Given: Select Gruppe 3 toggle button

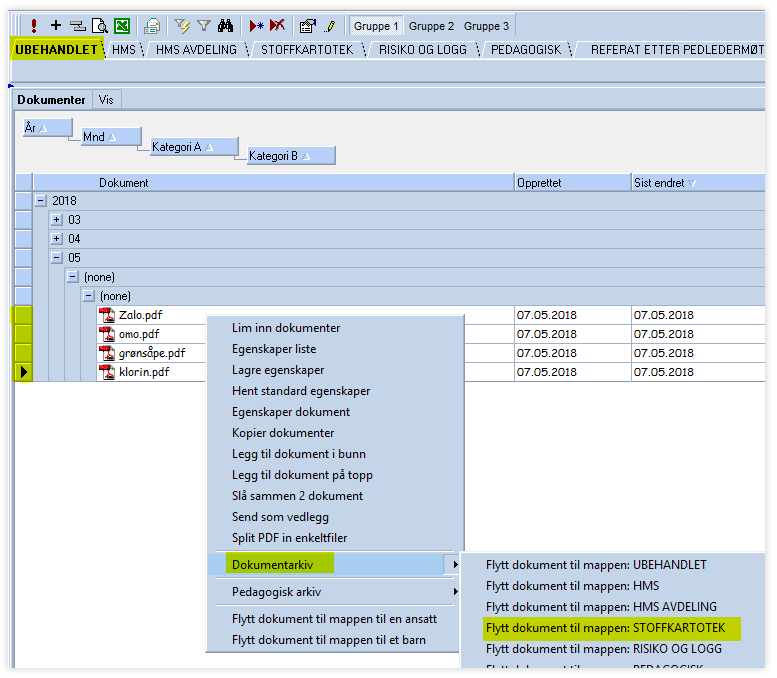Looking at the screenshot, I should point(486,26).
